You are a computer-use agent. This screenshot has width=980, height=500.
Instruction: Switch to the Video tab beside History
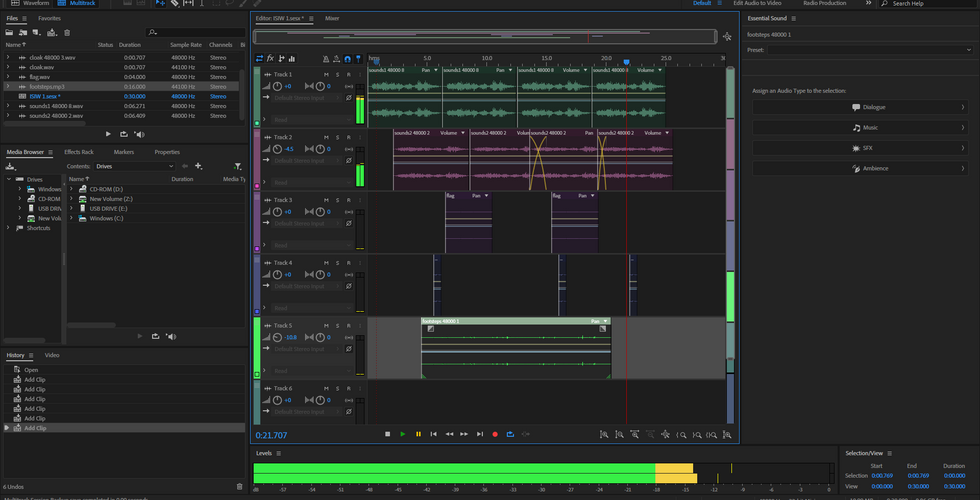tap(52, 355)
